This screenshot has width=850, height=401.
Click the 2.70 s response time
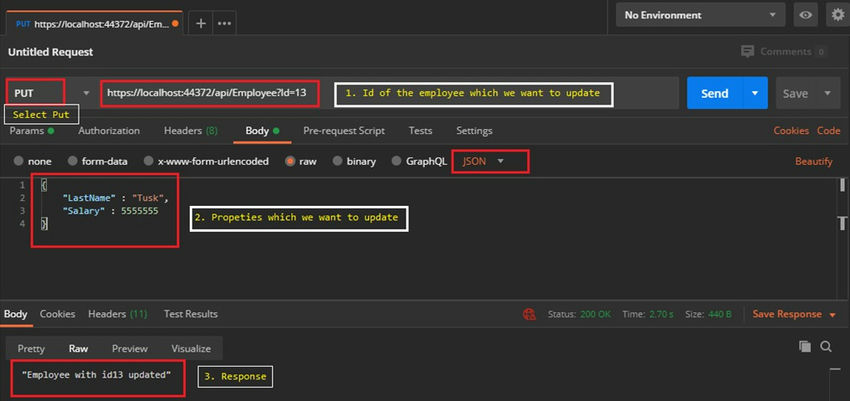click(663, 314)
